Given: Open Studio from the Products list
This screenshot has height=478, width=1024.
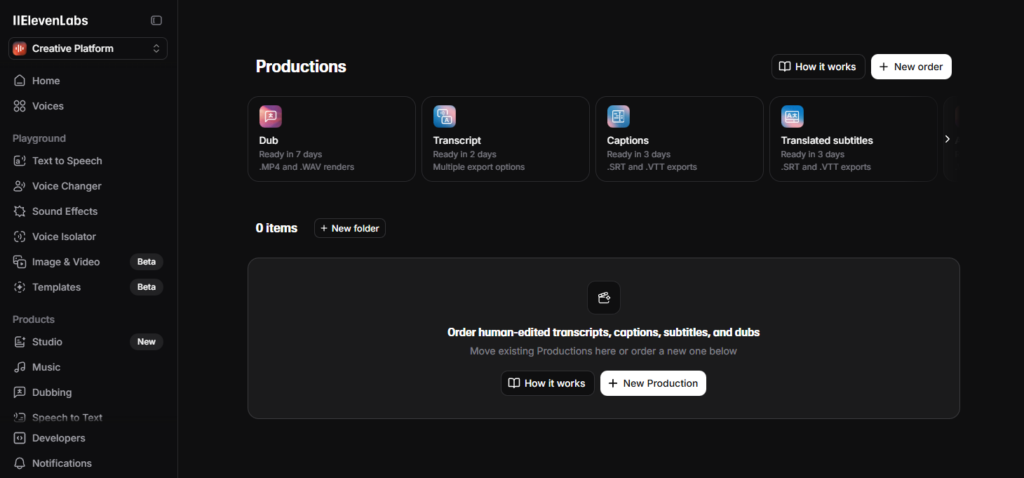Looking at the screenshot, I should pyautogui.click(x=47, y=342).
